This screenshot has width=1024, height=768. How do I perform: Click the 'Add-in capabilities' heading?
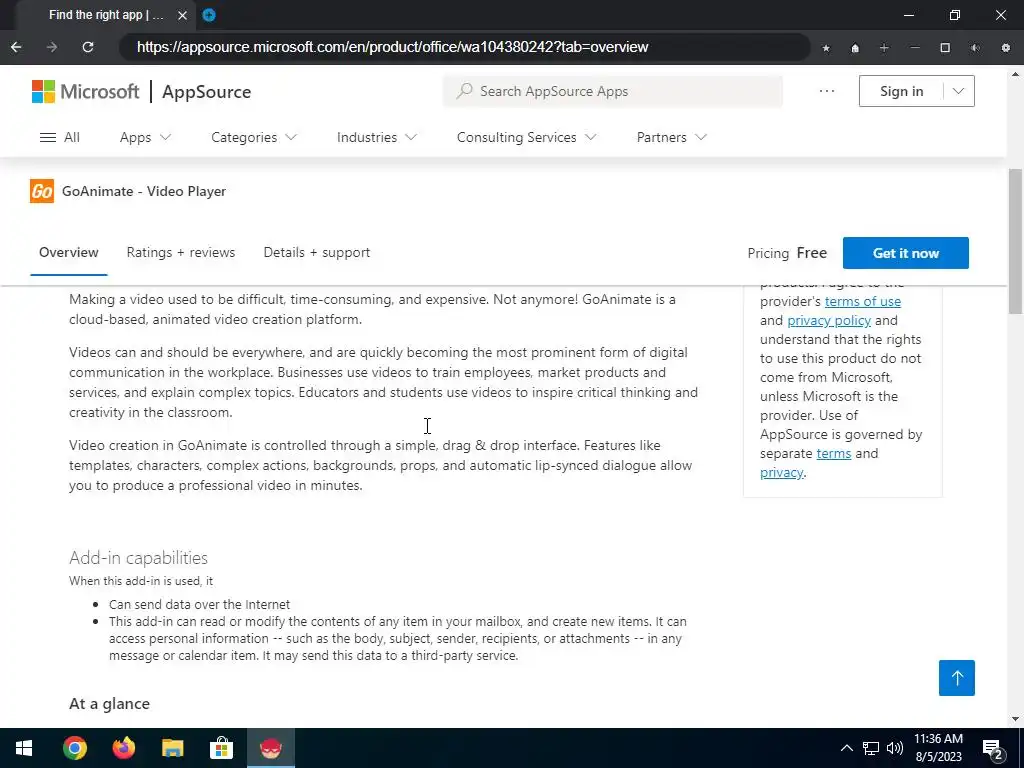[138, 558]
